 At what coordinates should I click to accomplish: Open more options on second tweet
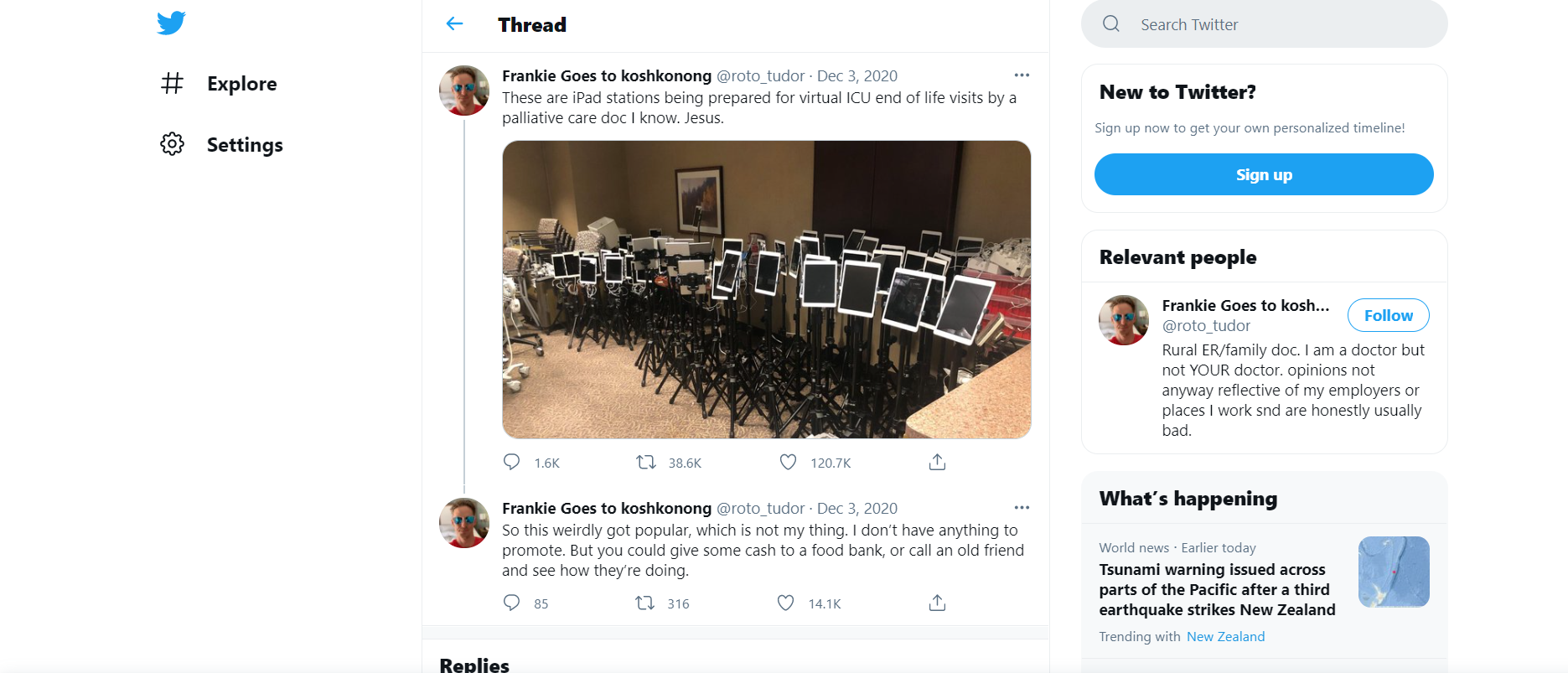[x=1021, y=508]
